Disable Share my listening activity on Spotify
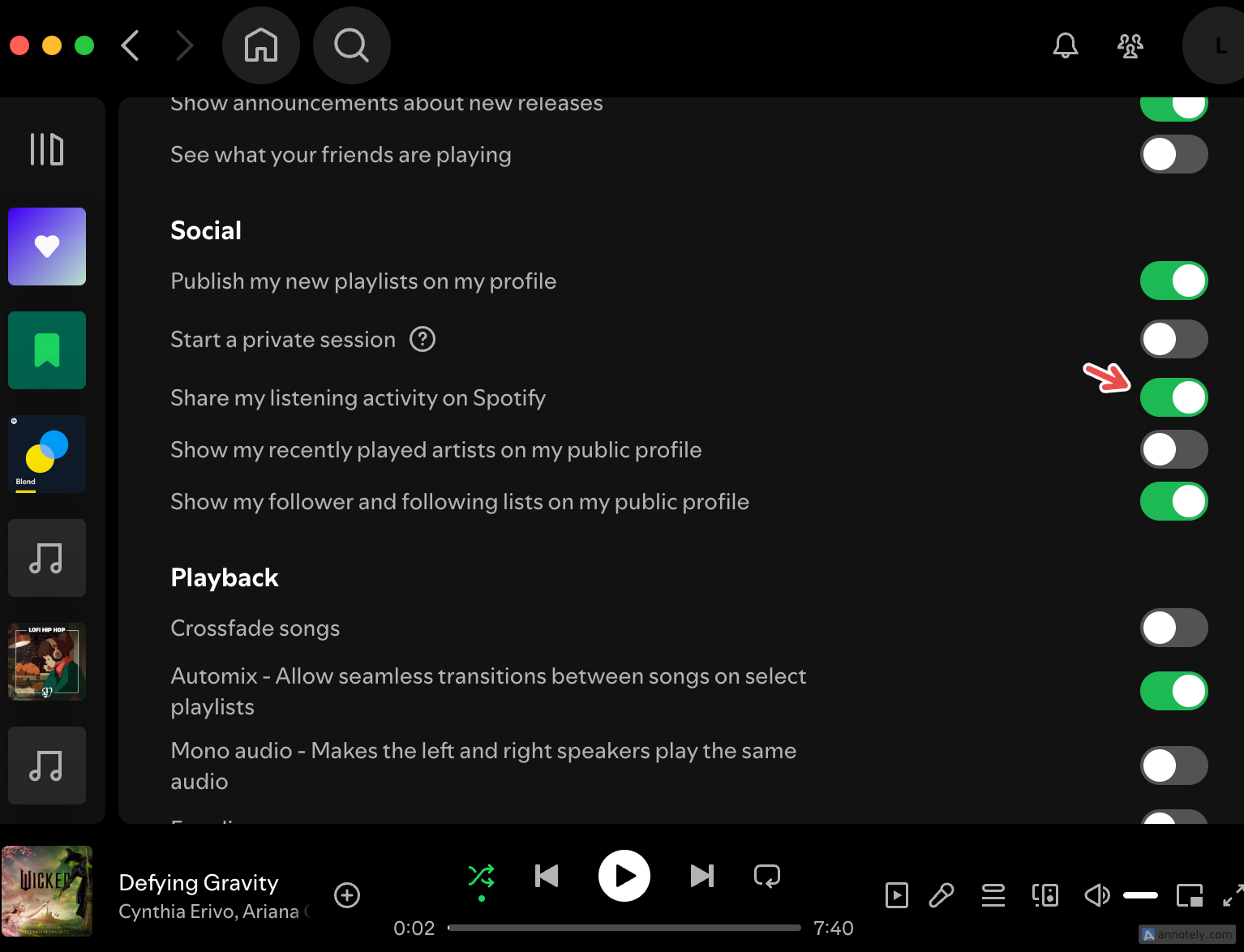 (1173, 397)
